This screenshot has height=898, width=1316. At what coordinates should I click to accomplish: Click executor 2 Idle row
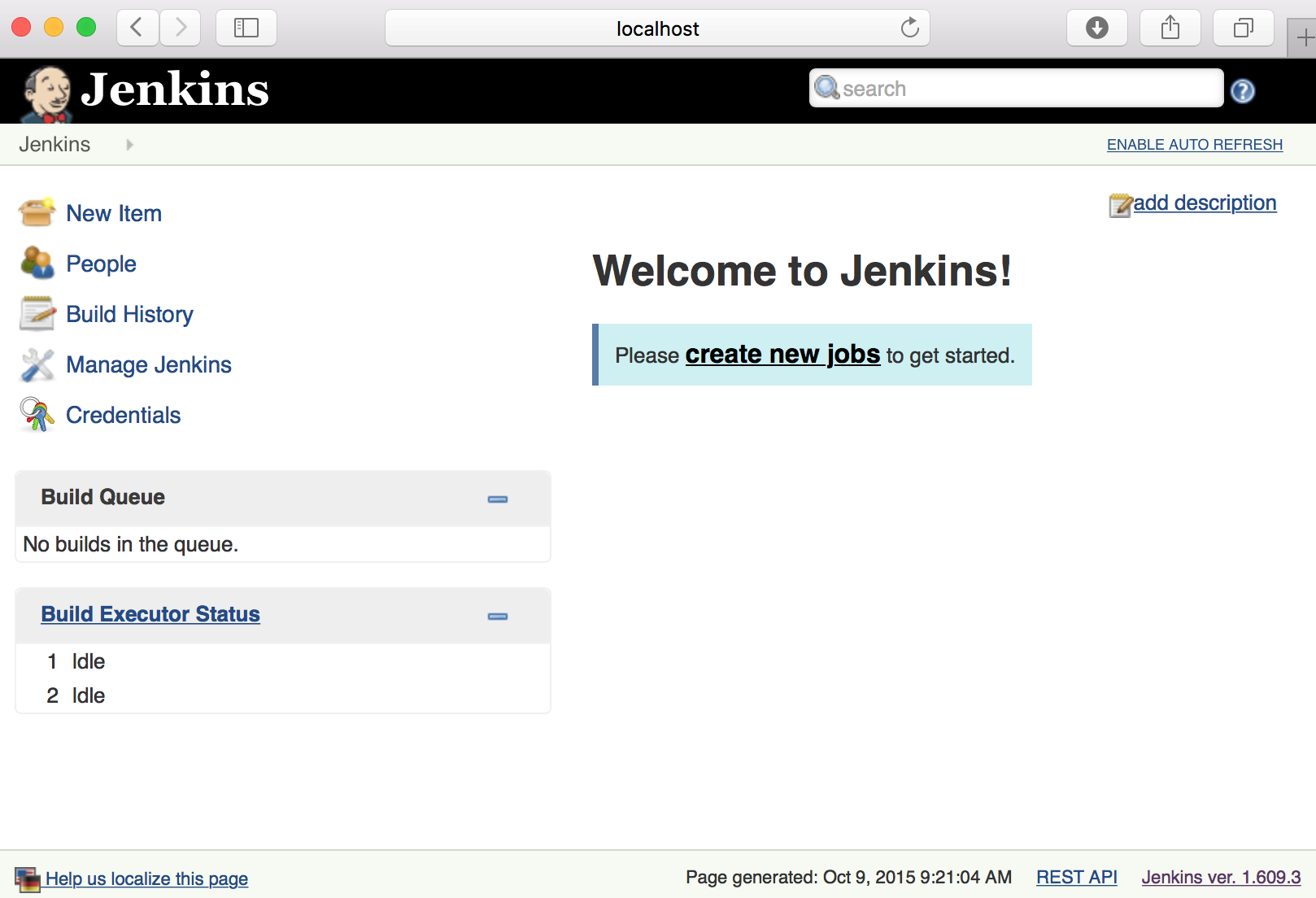point(282,695)
